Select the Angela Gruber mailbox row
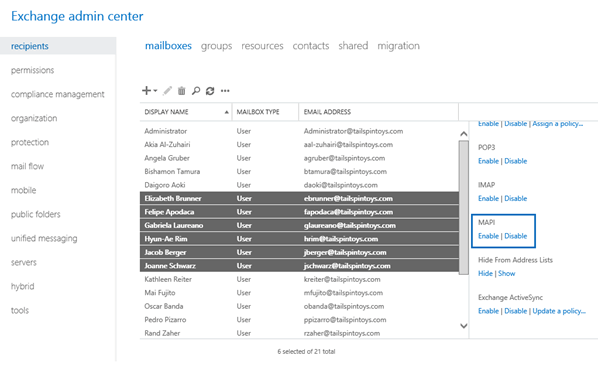 (x=299, y=158)
